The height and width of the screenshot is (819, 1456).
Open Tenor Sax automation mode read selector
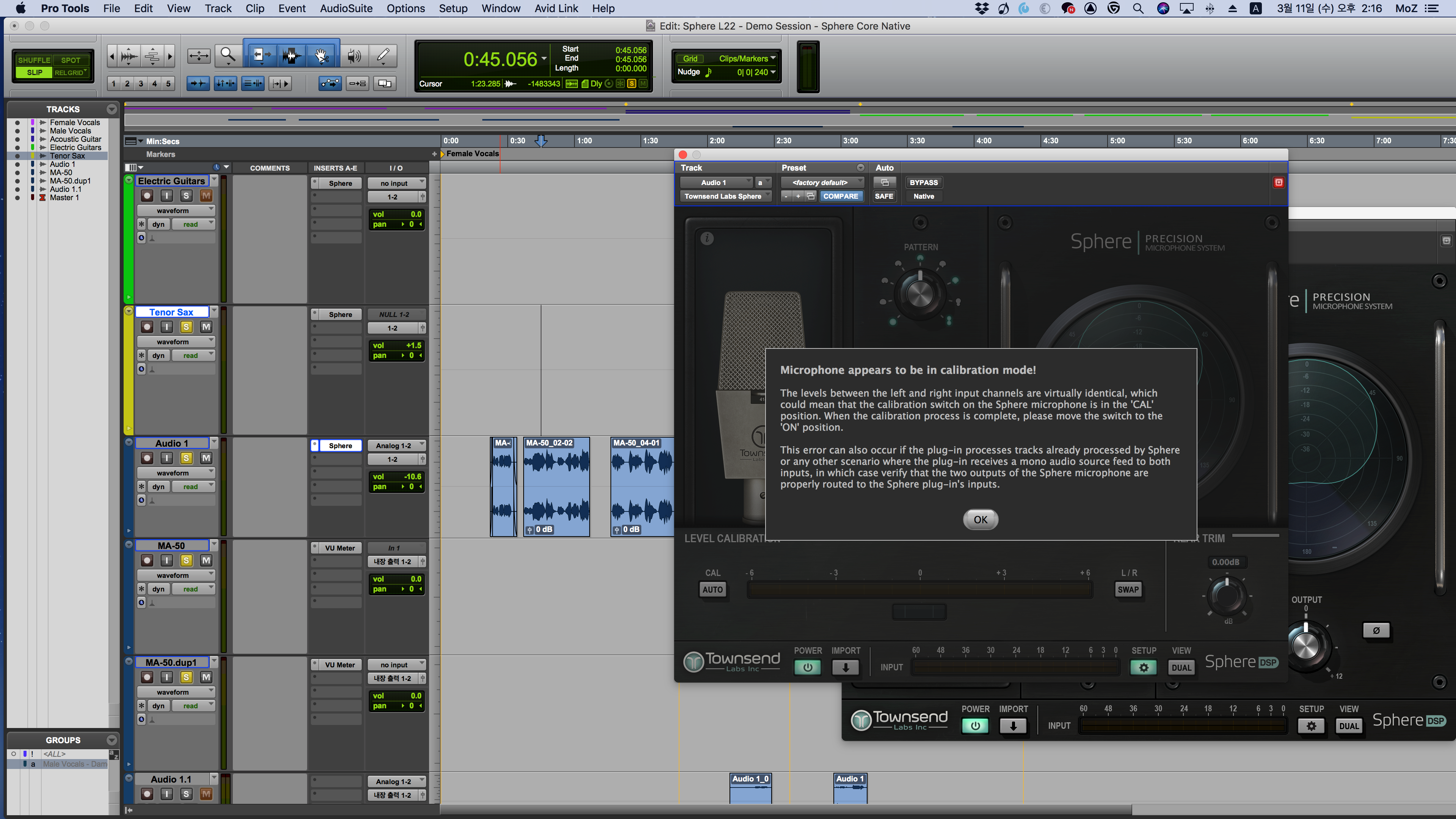(194, 356)
